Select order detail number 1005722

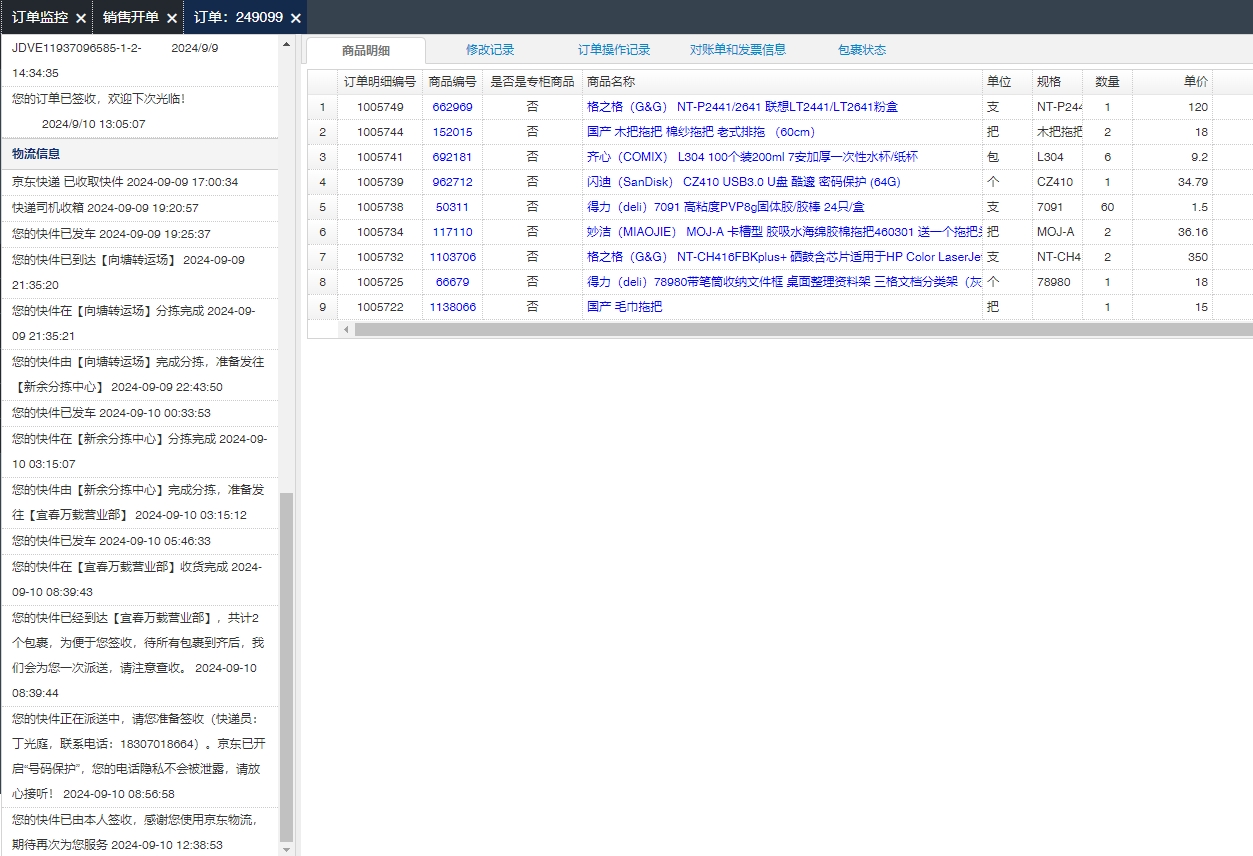pyautogui.click(x=380, y=307)
